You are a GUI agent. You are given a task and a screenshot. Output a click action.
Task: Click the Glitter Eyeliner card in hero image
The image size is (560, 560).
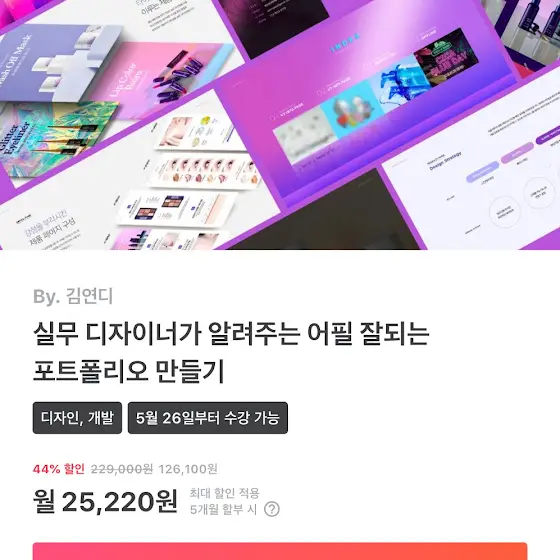click(54, 138)
